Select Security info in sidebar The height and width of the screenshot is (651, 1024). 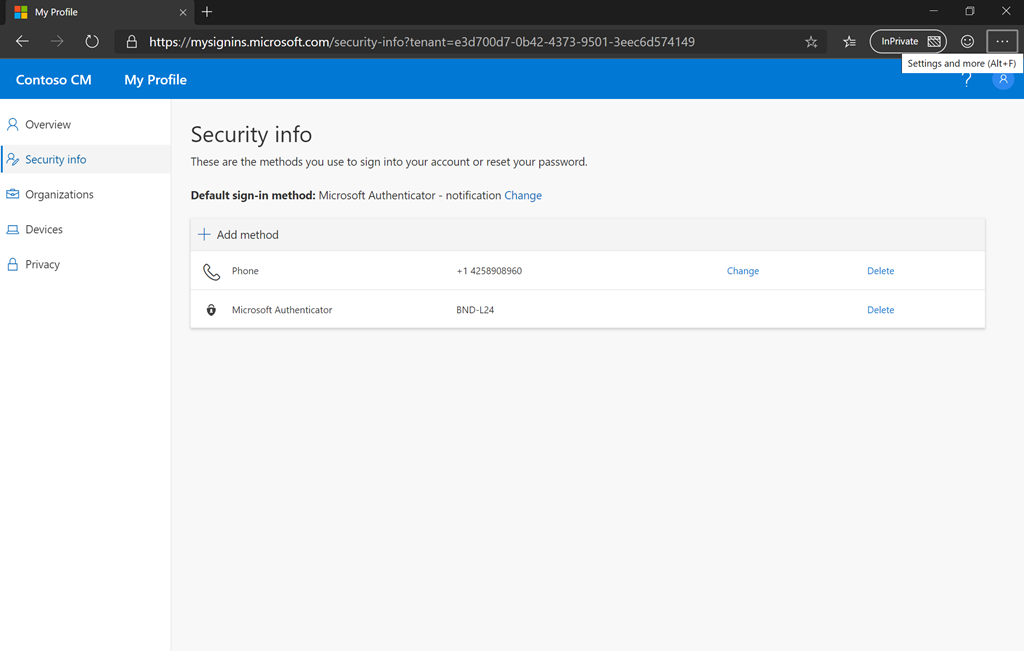pos(56,160)
